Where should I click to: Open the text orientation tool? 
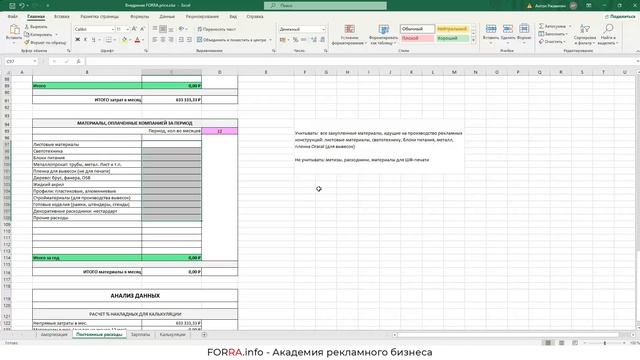(x=182, y=29)
